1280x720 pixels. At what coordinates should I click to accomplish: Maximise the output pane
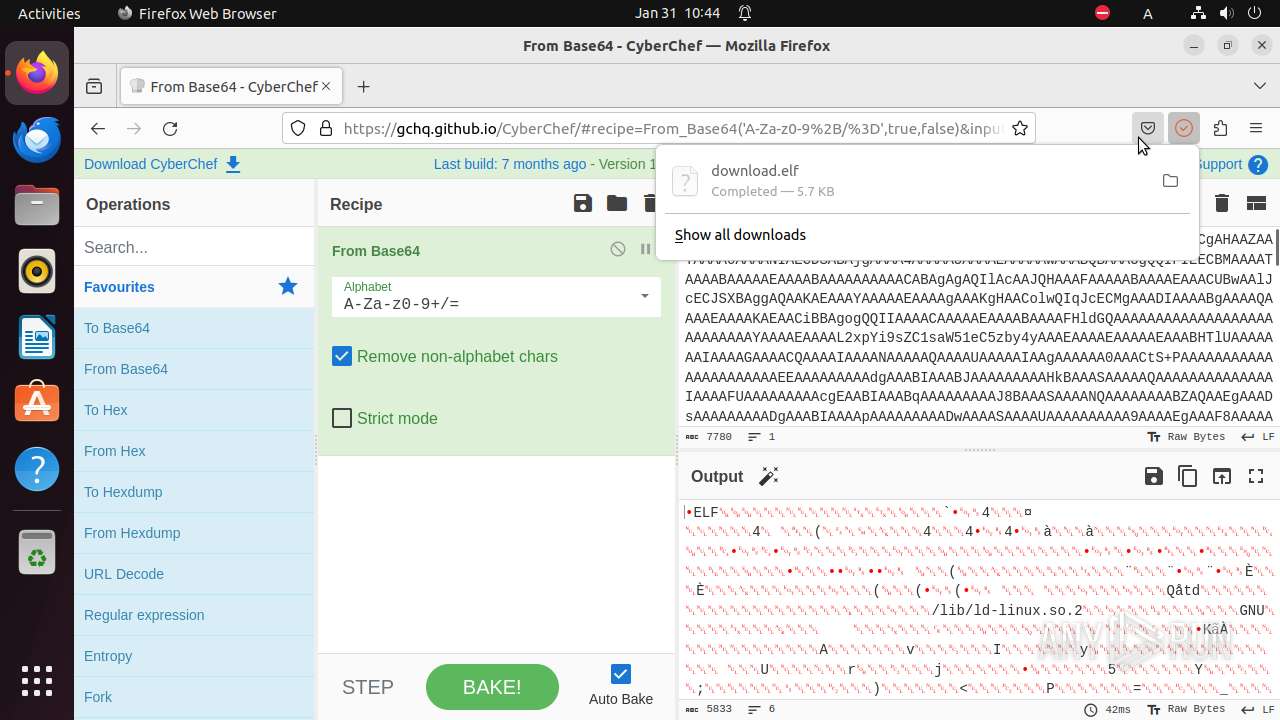pyautogui.click(x=1256, y=477)
